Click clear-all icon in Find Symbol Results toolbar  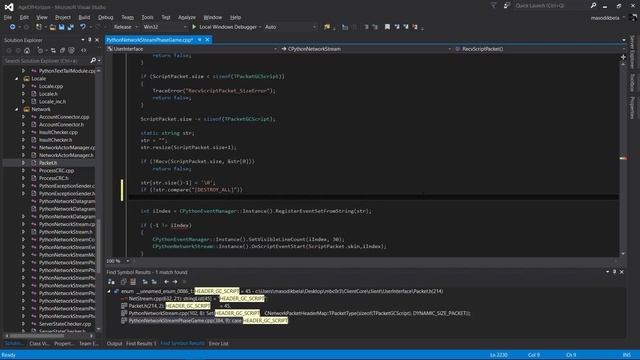[x=133, y=282]
